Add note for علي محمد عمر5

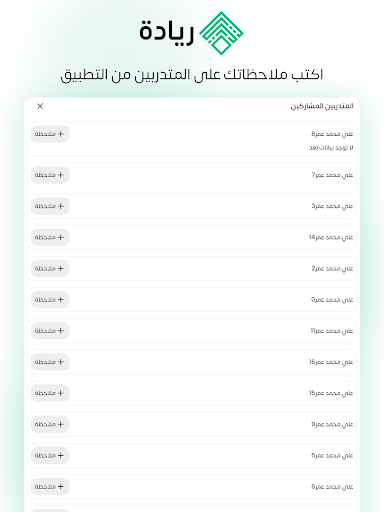coord(50,455)
